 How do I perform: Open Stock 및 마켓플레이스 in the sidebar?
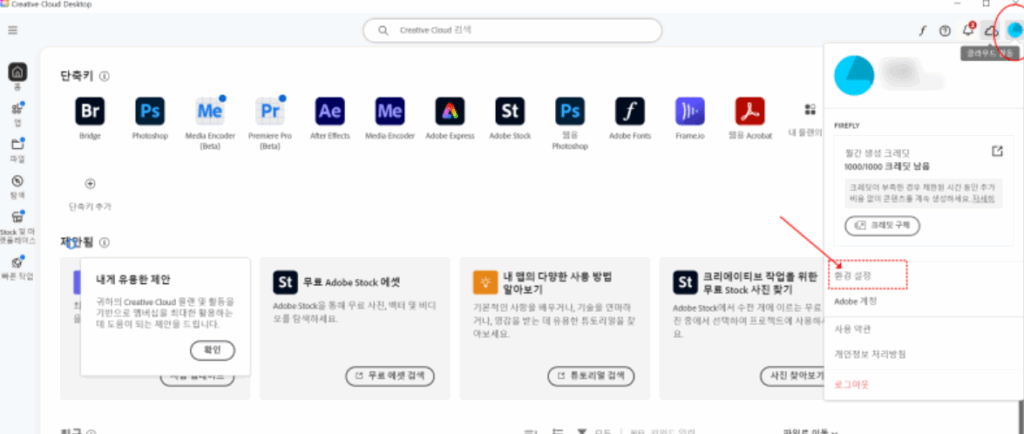coord(18,217)
